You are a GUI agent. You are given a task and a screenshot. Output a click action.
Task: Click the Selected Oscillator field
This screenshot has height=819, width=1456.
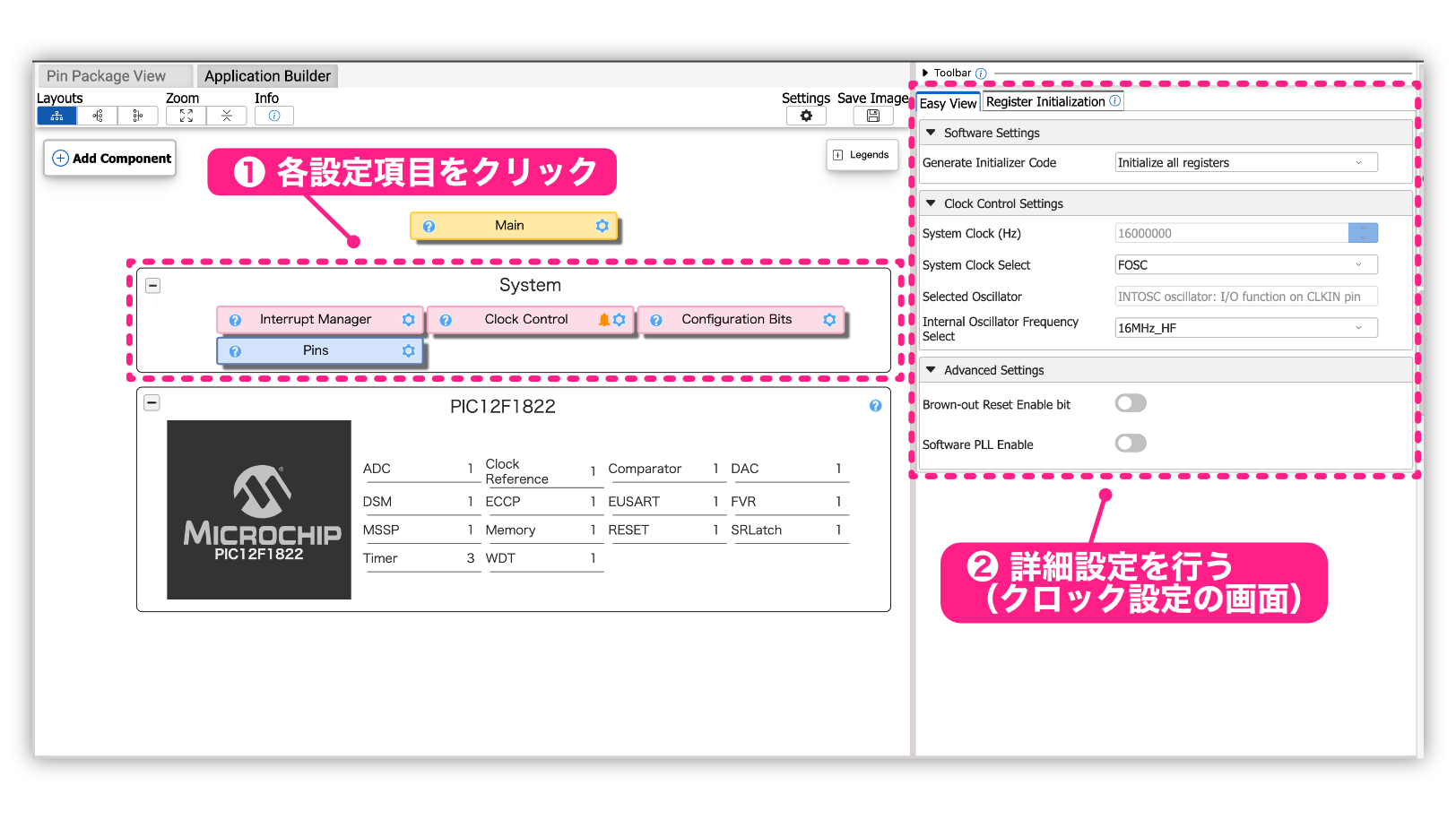[1246, 297]
